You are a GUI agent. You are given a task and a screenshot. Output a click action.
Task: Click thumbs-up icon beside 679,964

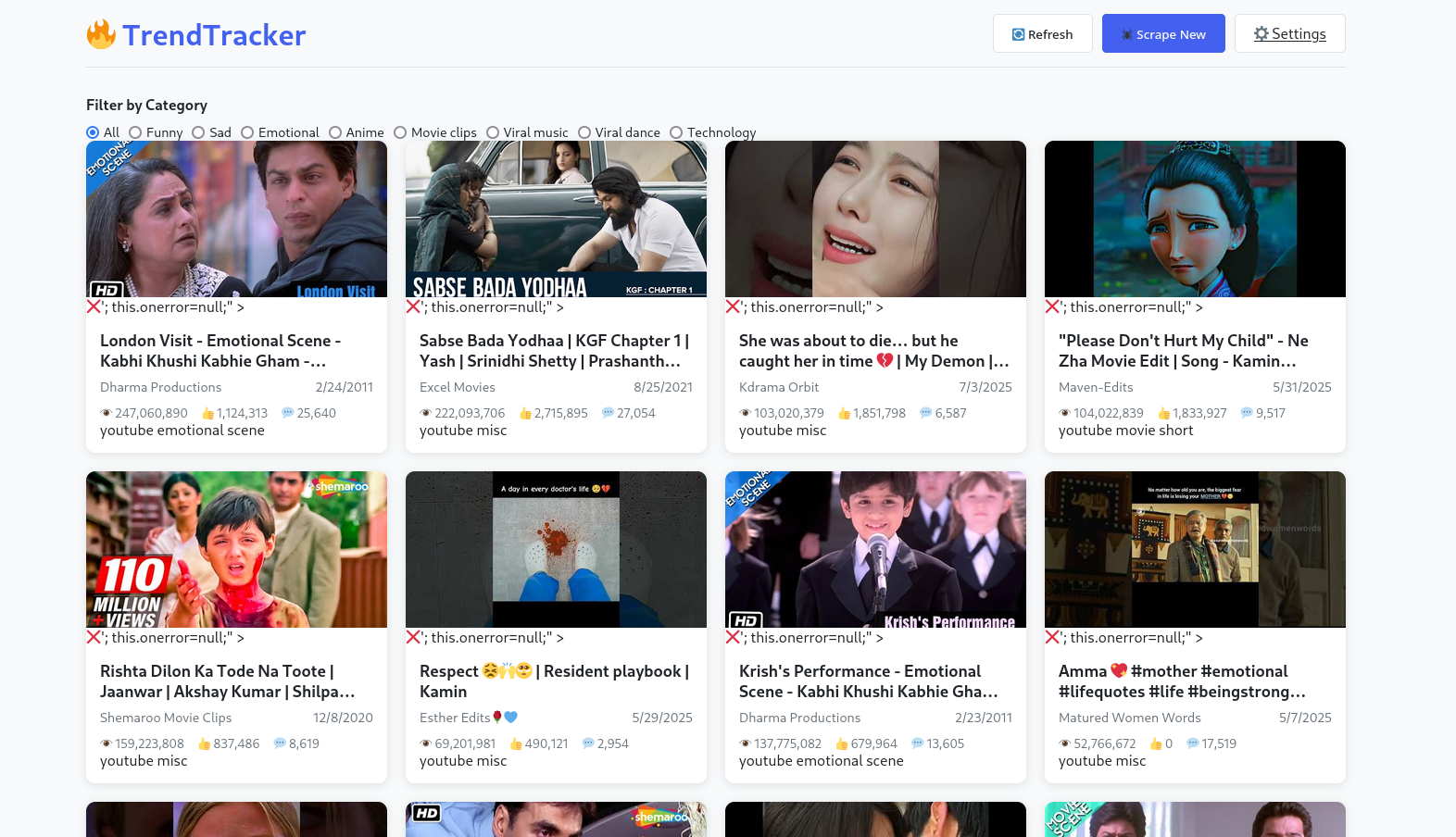(x=842, y=743)
